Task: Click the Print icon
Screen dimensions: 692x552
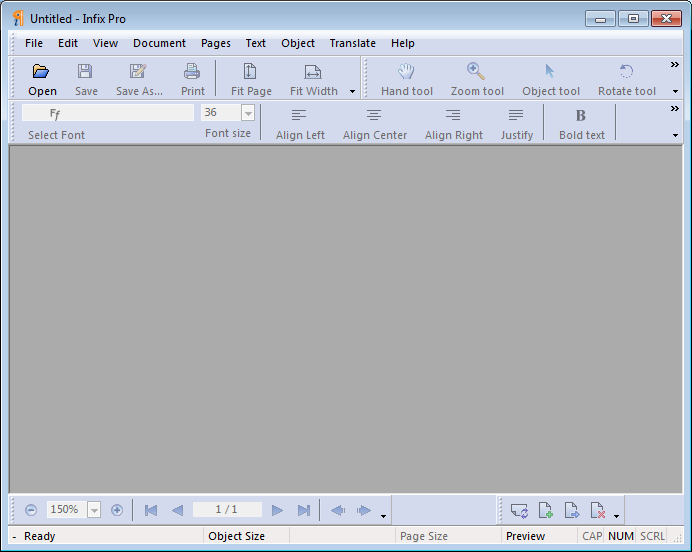Action: point(192,72)
